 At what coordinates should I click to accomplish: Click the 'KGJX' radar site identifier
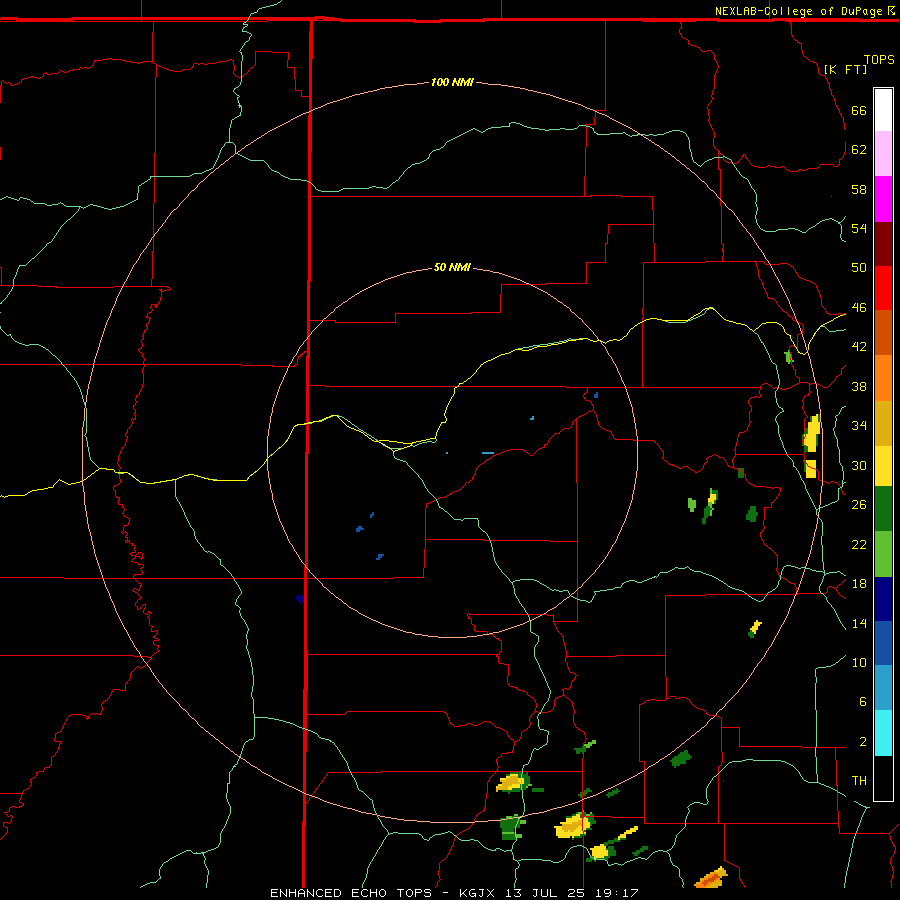(x=476, y=893)
